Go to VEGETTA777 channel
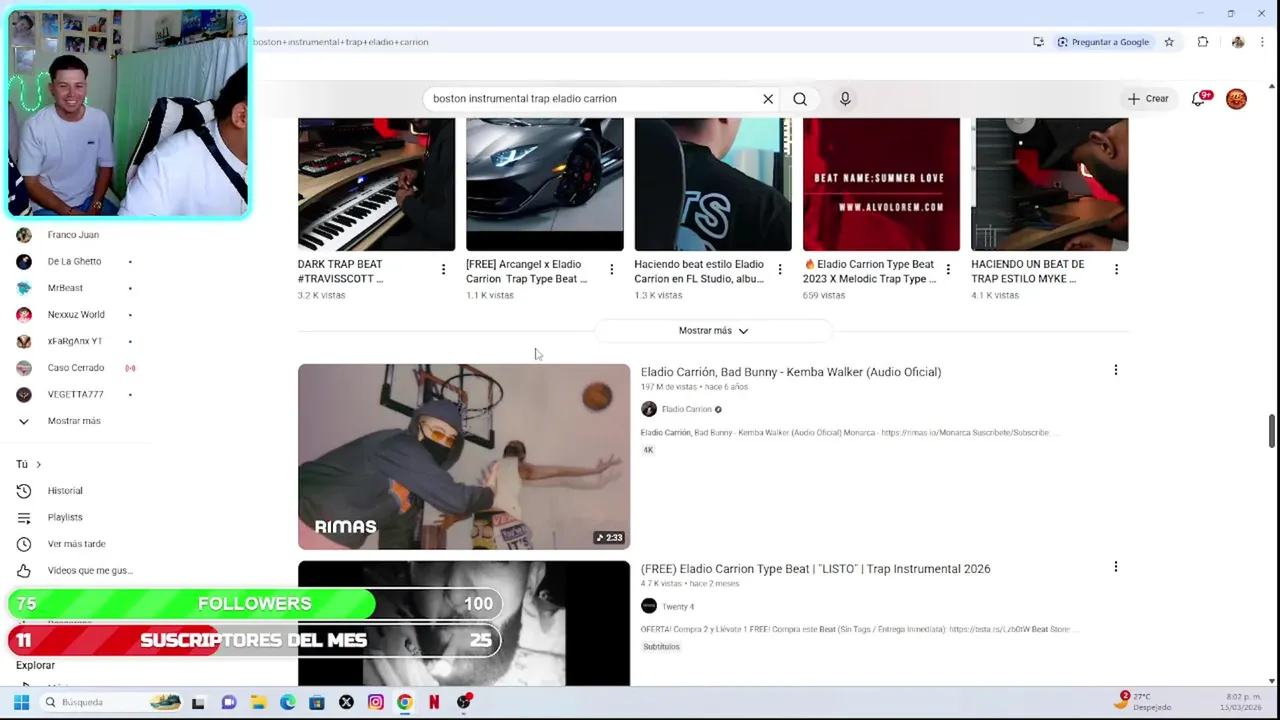1280x720 pixels. (75, 395)
